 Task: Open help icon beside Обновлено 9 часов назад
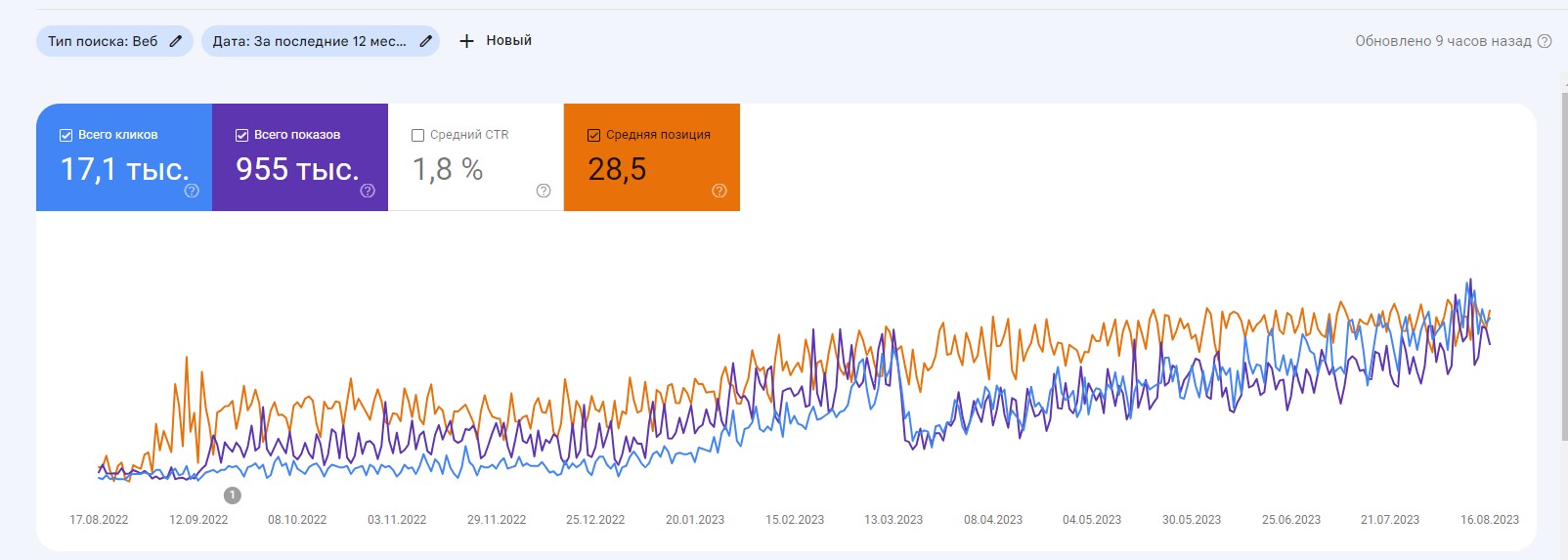coord(1545,41)
